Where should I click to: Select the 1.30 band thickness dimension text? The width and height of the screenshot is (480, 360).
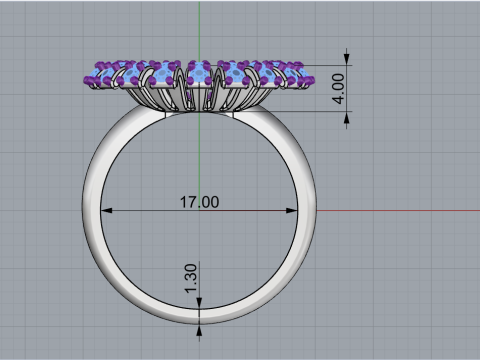pyautogui.click(x=191, y=279)
